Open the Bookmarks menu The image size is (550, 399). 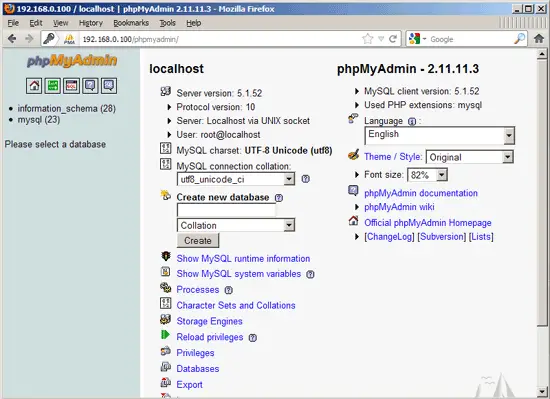[131, 23]
